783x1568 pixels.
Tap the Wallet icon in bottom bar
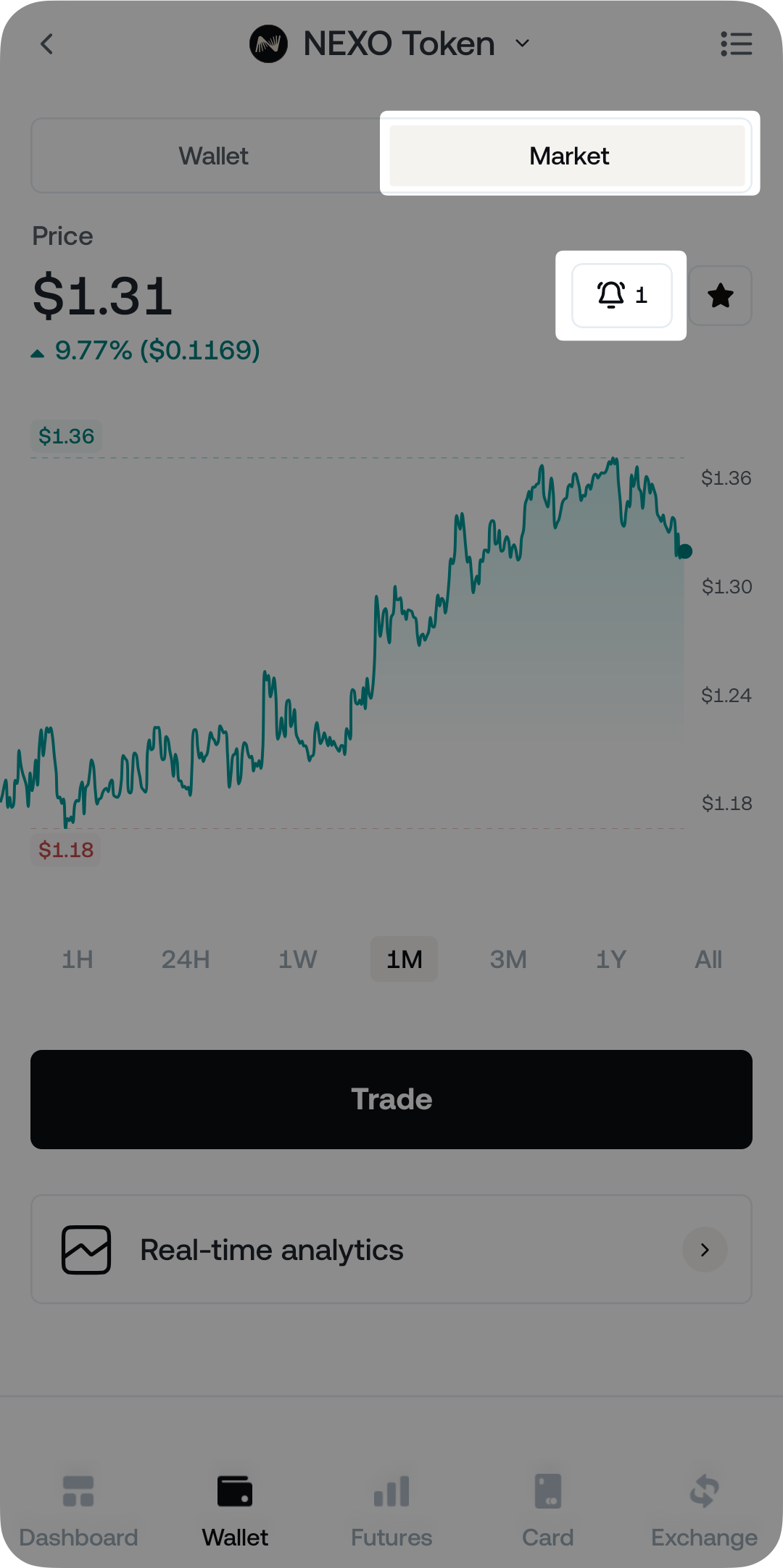point(235,1493)
